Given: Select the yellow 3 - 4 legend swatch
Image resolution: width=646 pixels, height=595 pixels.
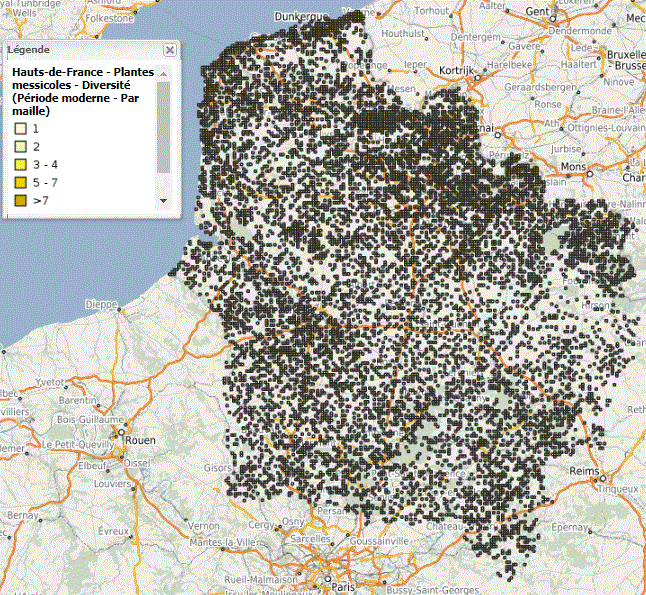Looking at the screenshot, I should [19, 166].
